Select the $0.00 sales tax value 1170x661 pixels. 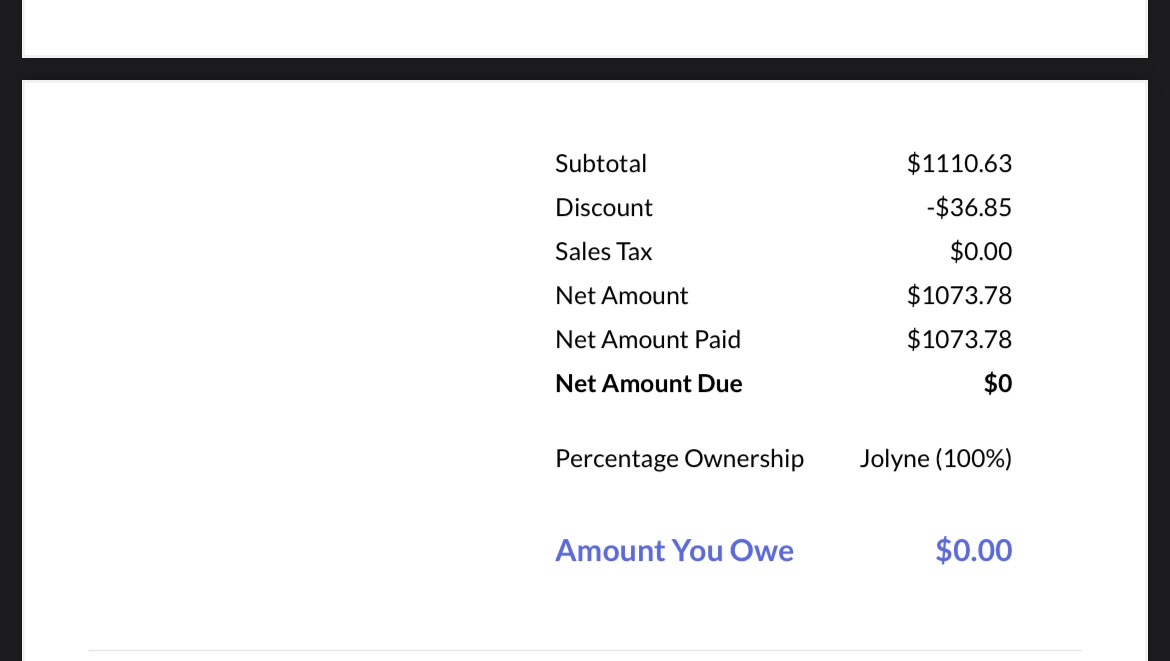980,251
